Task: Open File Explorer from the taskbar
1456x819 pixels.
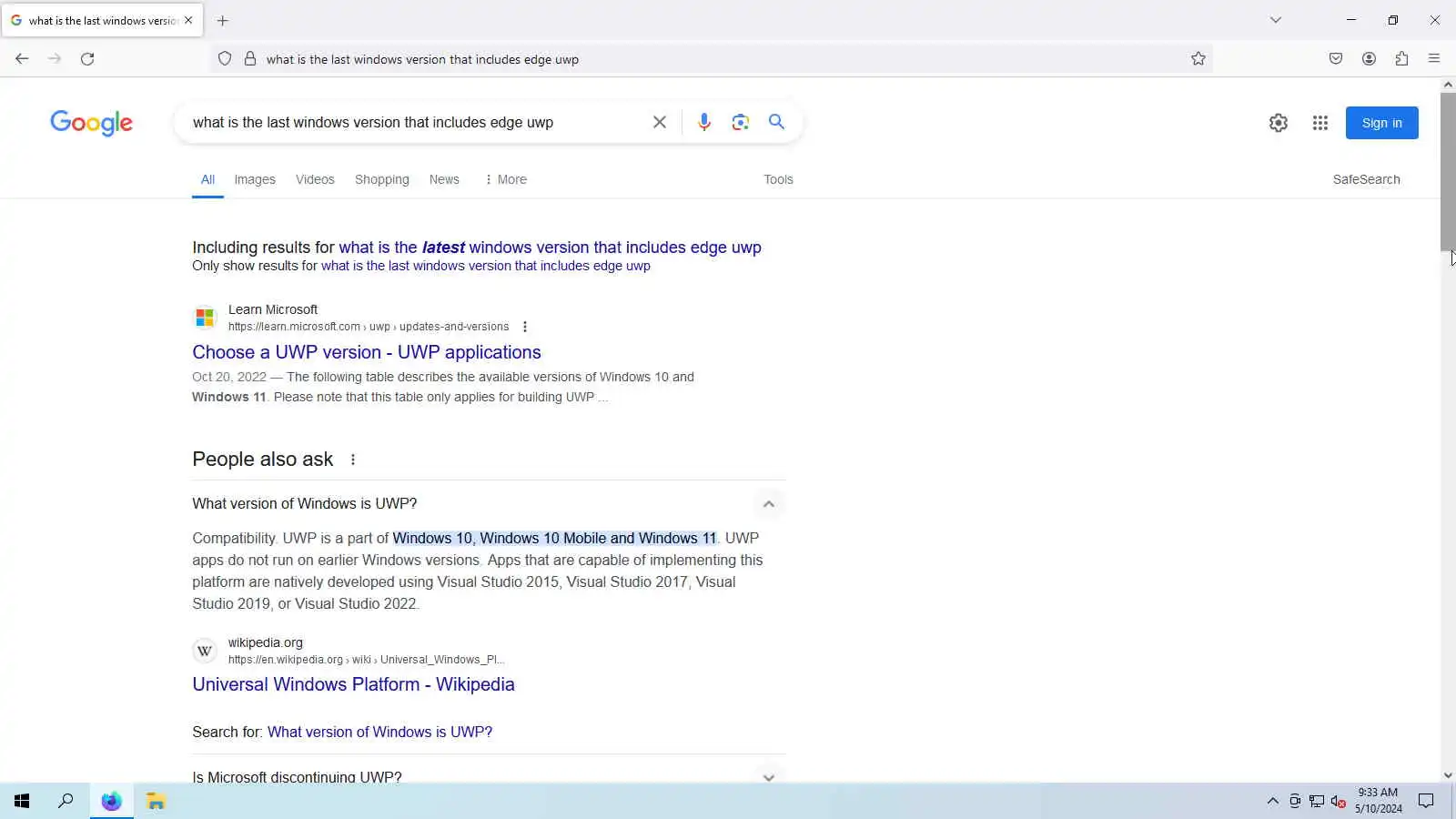Action: (156, 801)
